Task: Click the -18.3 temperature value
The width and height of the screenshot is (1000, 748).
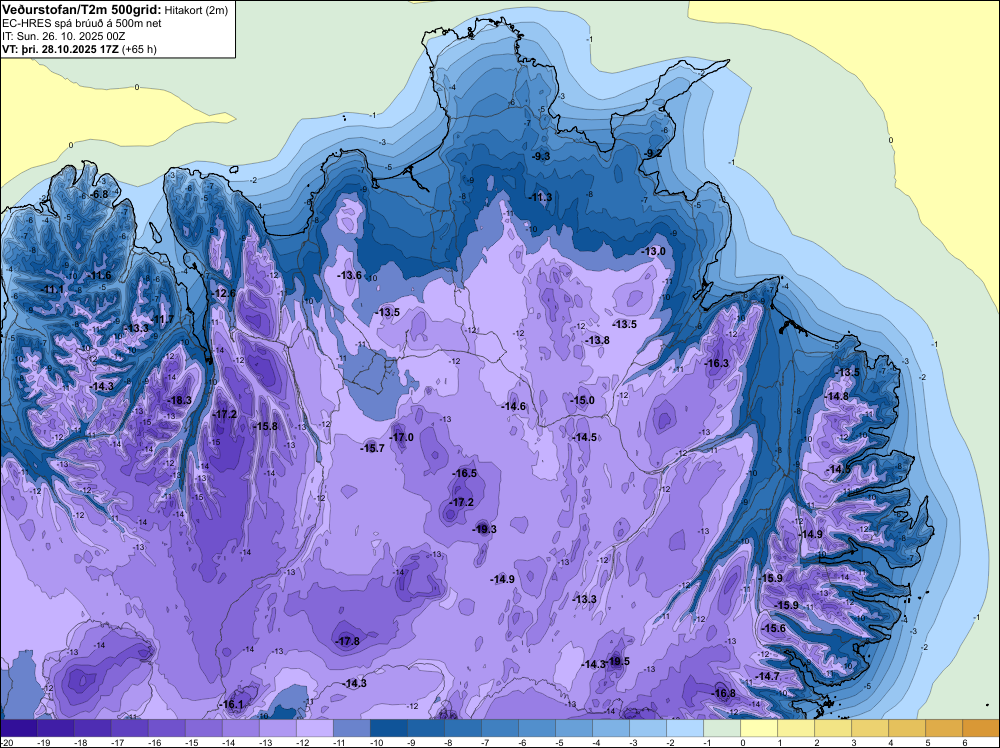Action: pos(179,400)
